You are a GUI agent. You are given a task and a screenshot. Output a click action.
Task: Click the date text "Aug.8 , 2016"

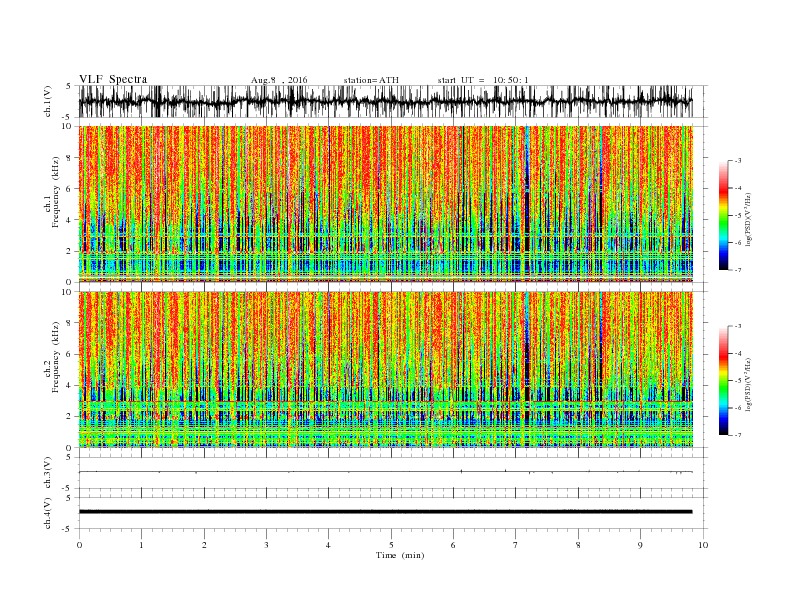(279, 80)
